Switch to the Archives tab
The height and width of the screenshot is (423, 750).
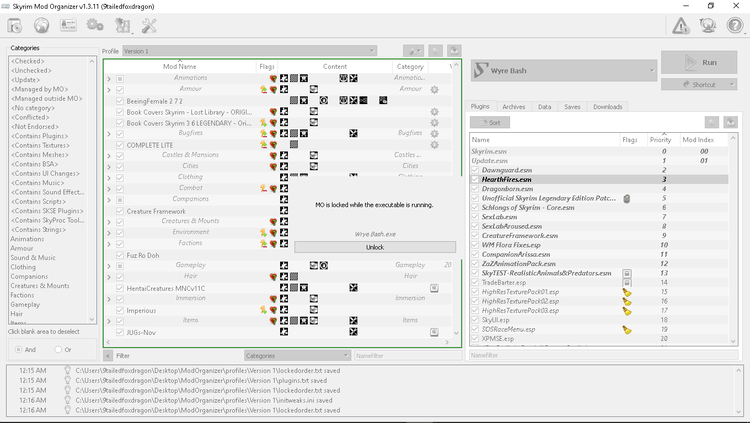514,107
